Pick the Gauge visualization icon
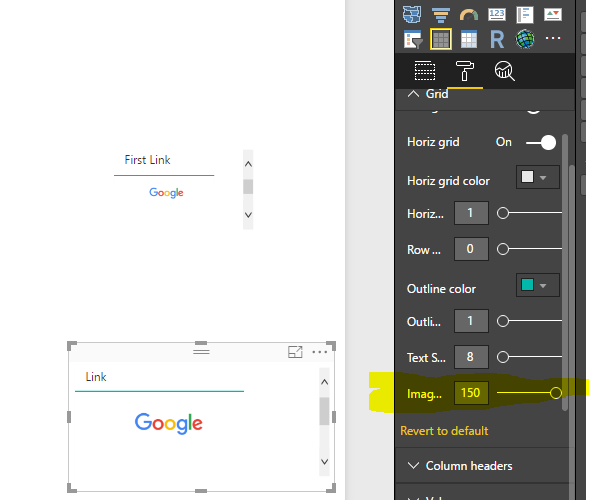 click(x=469, y=15)
